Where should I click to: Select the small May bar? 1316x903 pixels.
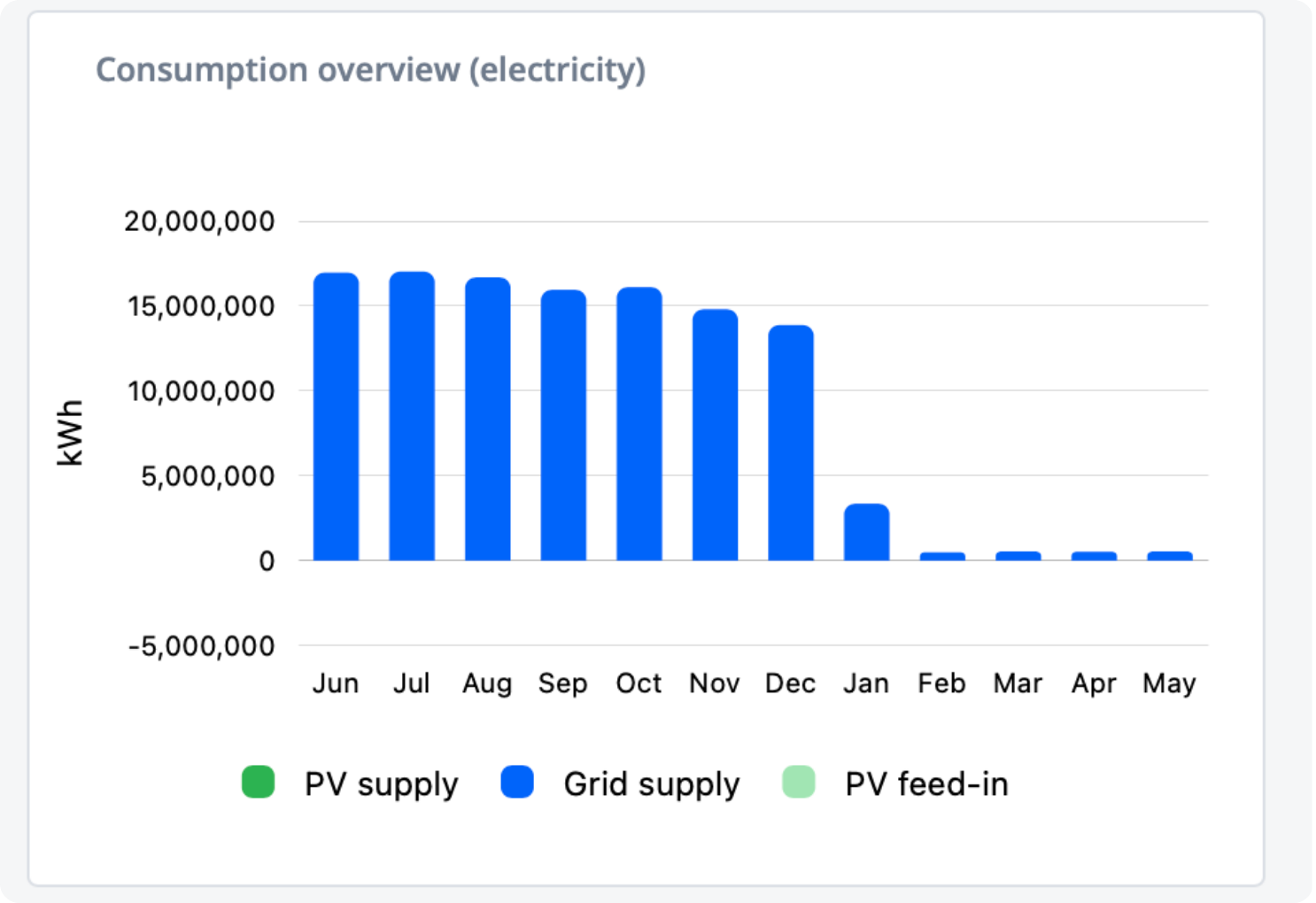1170,556
